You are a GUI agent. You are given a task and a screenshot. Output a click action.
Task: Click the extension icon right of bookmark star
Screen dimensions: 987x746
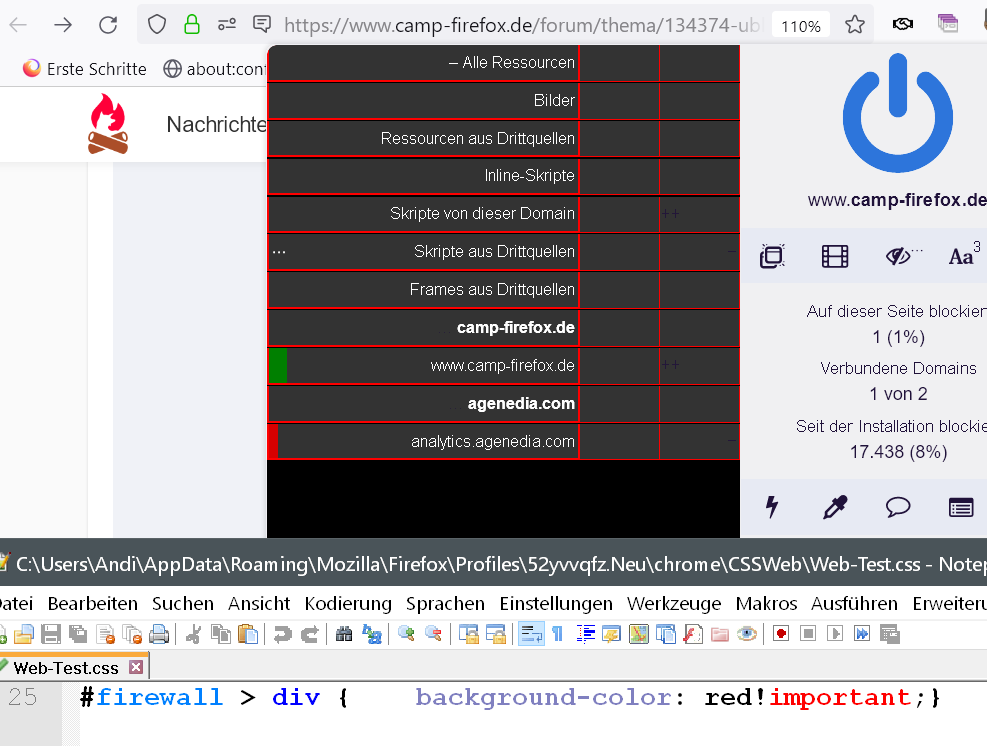coord(903,24)
